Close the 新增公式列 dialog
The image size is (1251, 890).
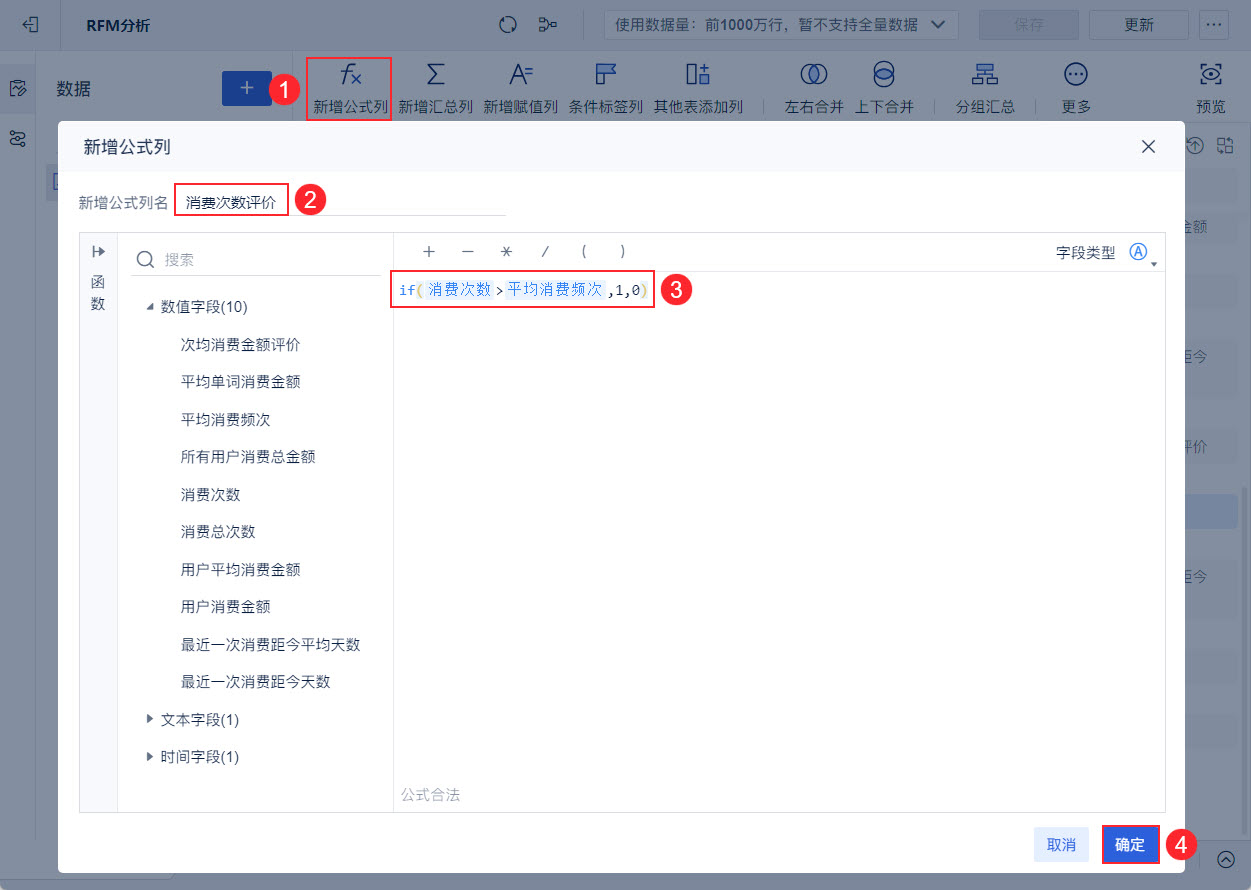pyautogui.click(x=1148, y=147)
